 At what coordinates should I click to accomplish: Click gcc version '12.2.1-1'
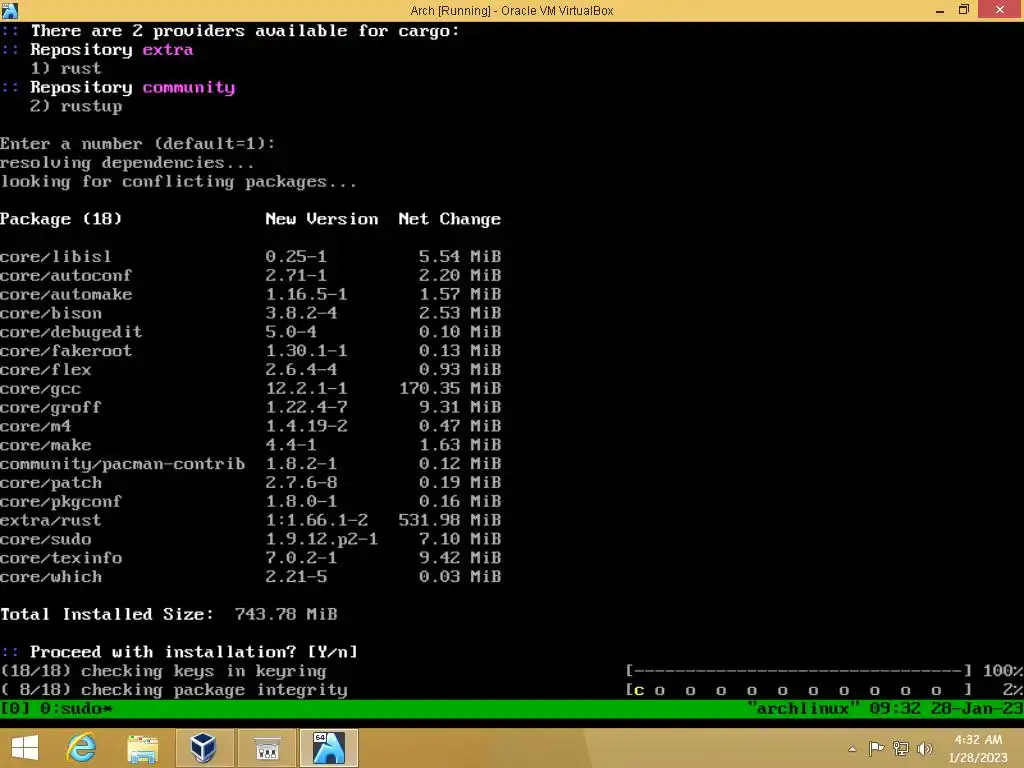[306, 389]
